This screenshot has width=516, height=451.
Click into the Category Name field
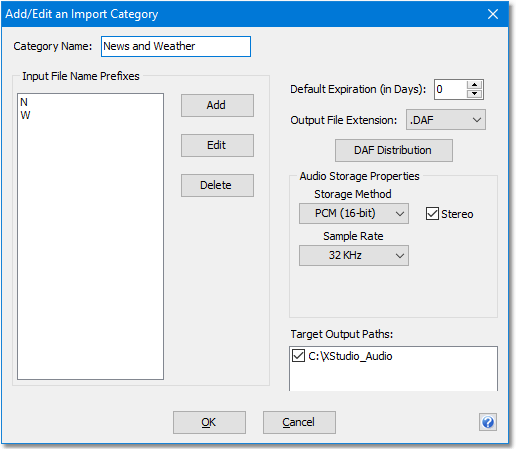pyautogui.click(x=176, y=46)
